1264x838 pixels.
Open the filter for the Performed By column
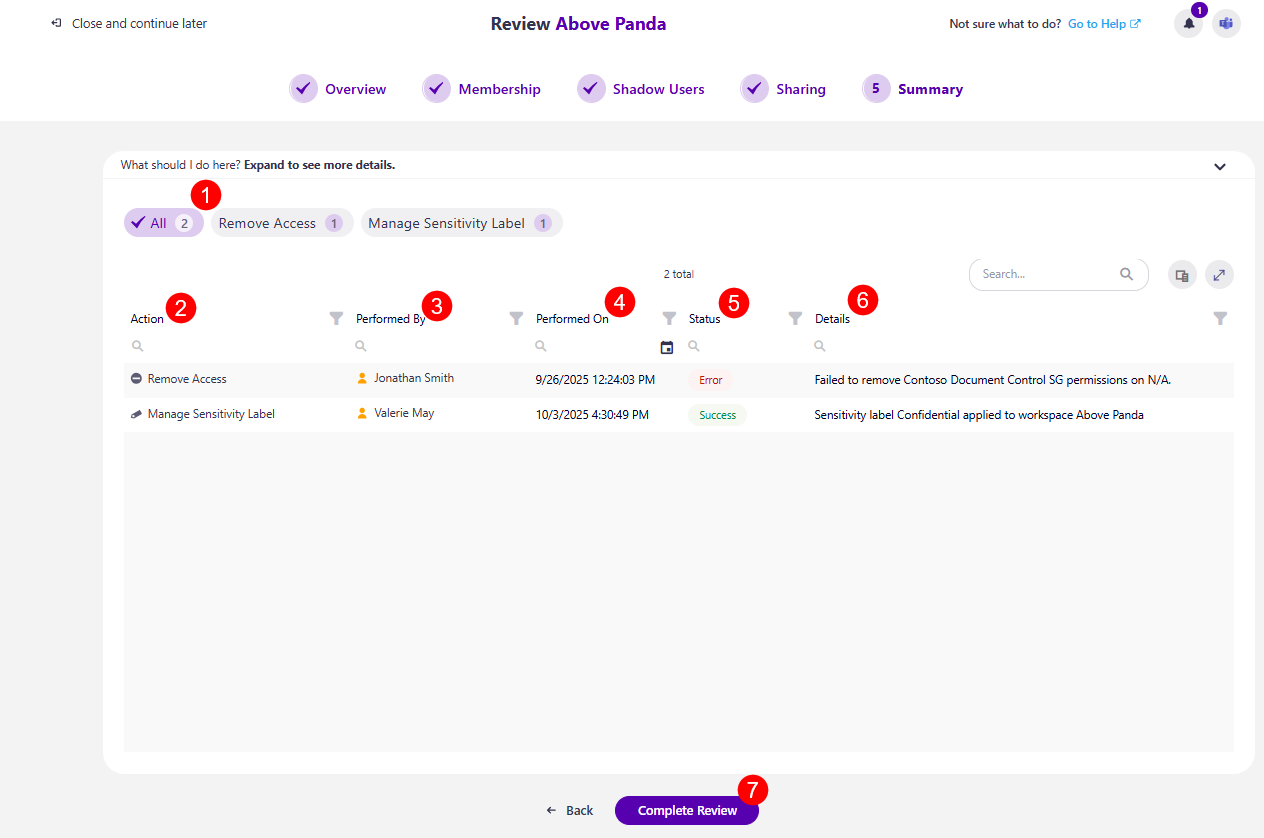click(x=517, y=318)
